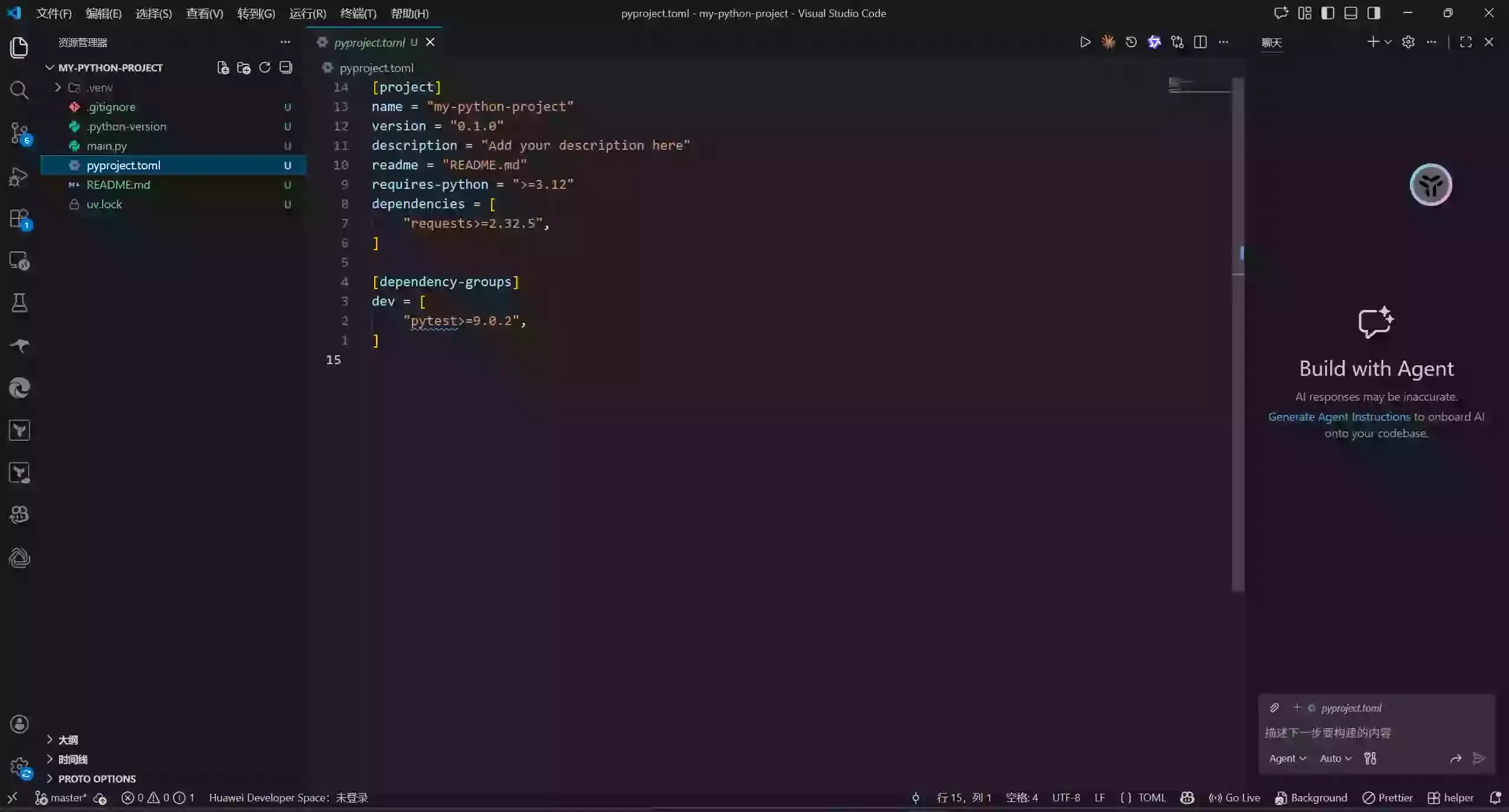Screen dimensions: 1509x812
Task: Open the Extensions view icon
Action: (x=19, y=218)
